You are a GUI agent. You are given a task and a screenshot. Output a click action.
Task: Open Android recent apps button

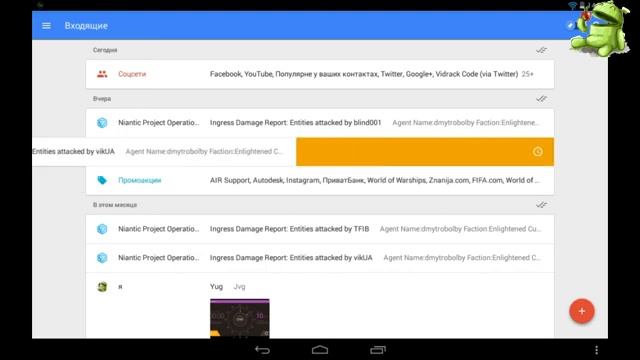[378, 350]
